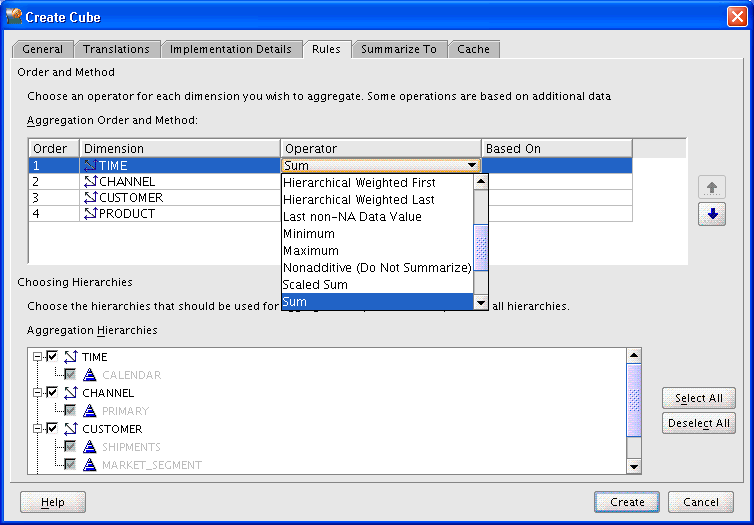This screenshot has height=525, width=754.
Task: Click the MARKET_SEGMENT hierarchy pyramid icon
Action: pos(89,465)
